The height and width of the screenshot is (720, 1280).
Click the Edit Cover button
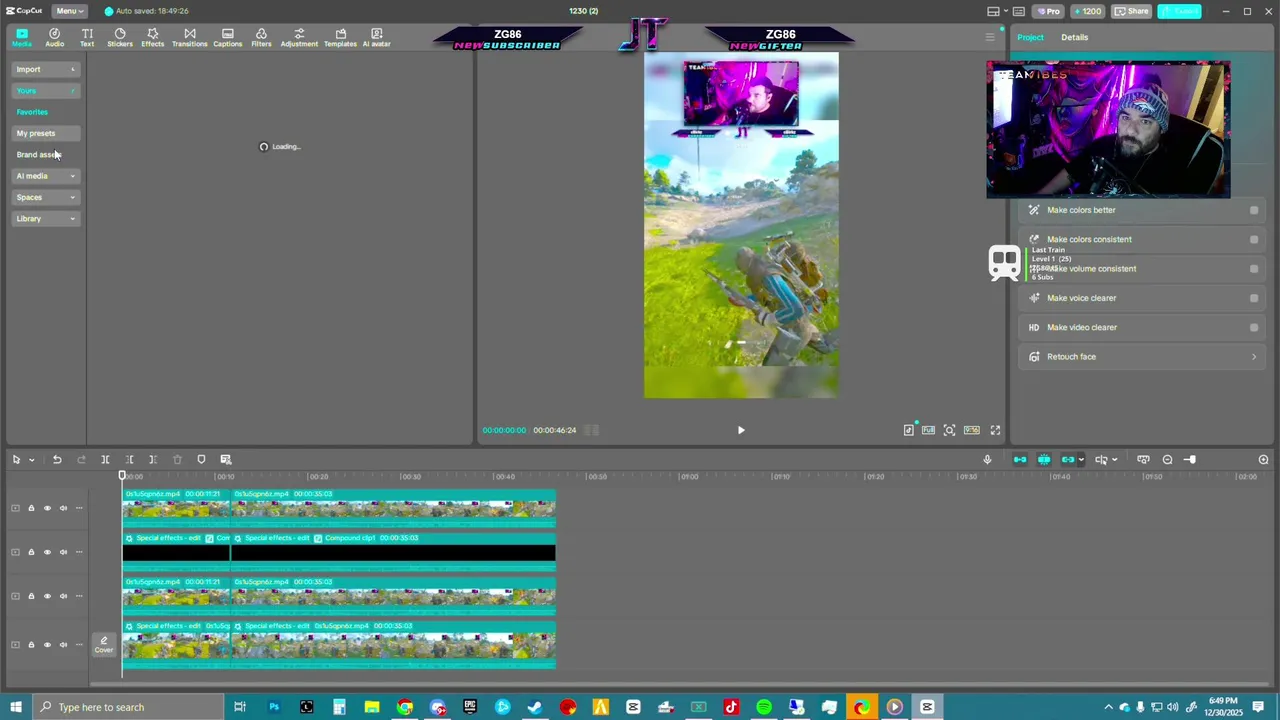pos(104,645)
